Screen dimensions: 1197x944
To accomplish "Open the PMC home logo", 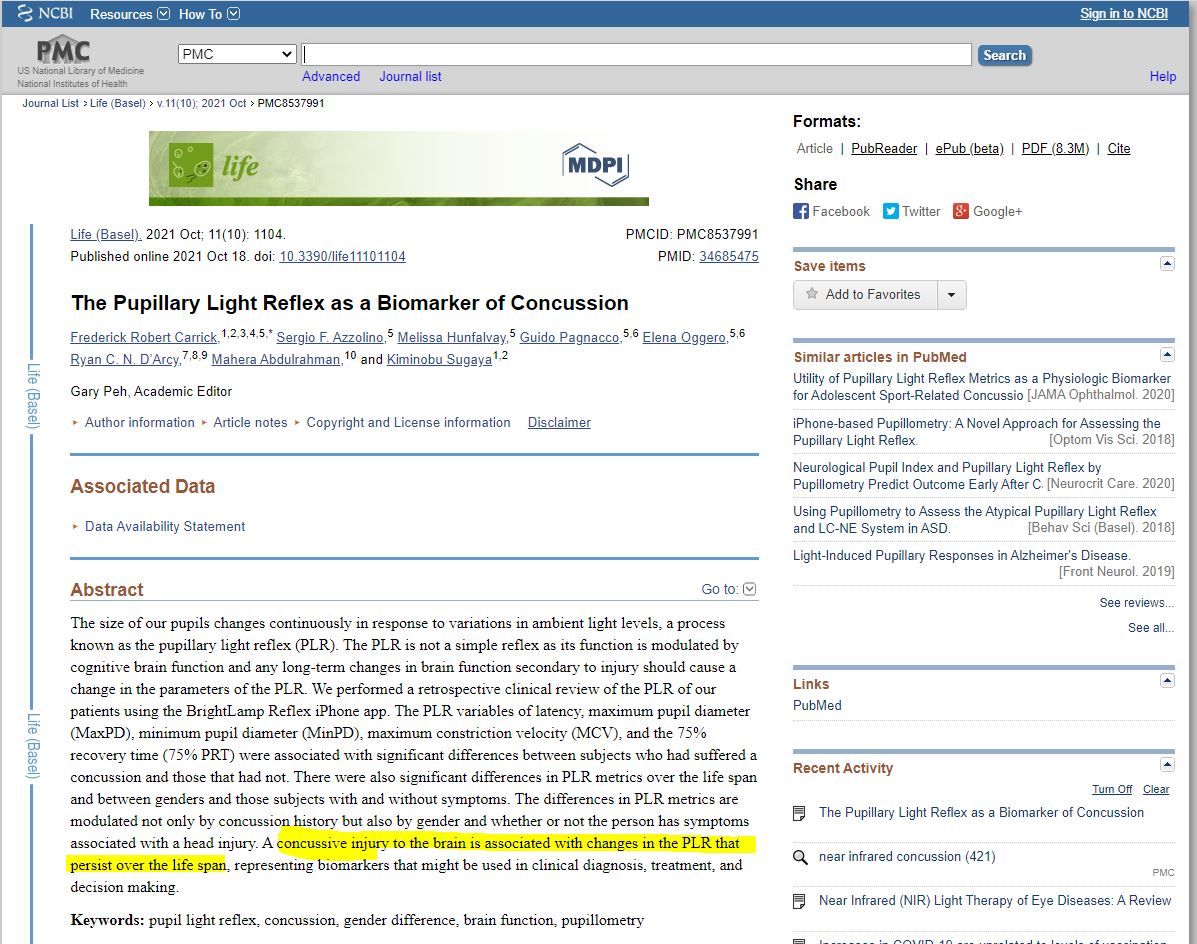I will (63, 50).
